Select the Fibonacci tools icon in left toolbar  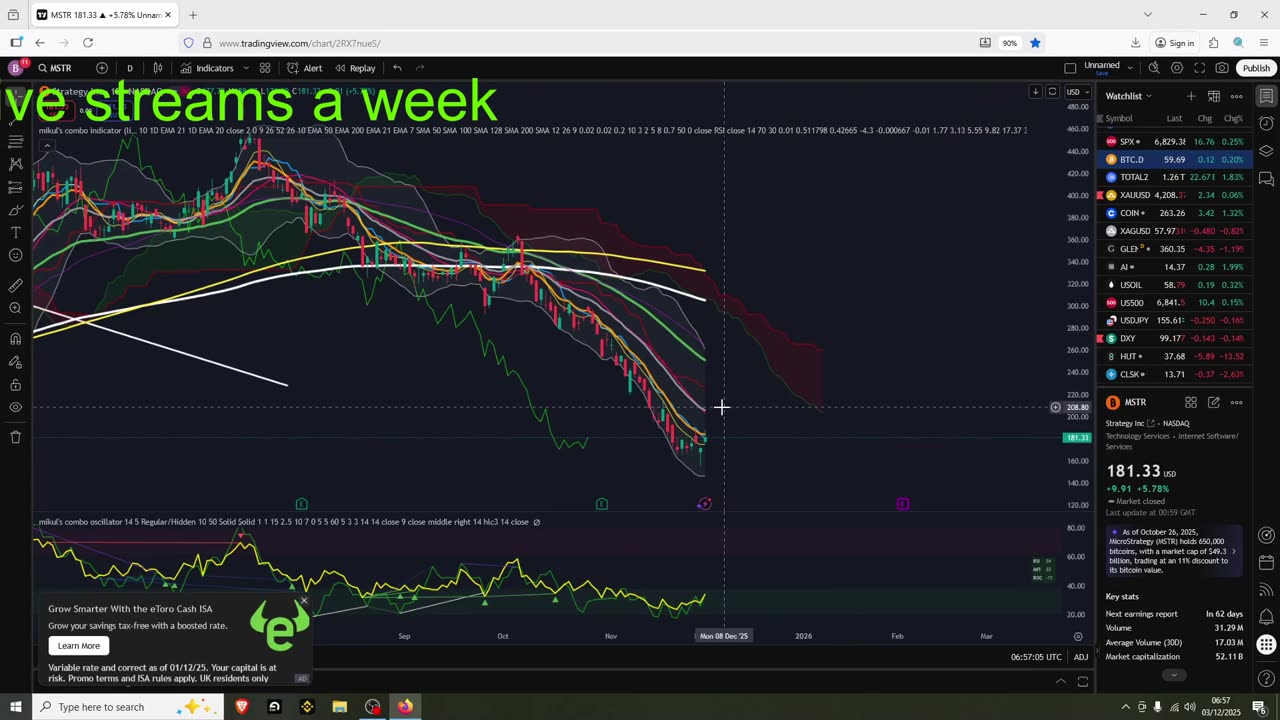coord(15,141)
